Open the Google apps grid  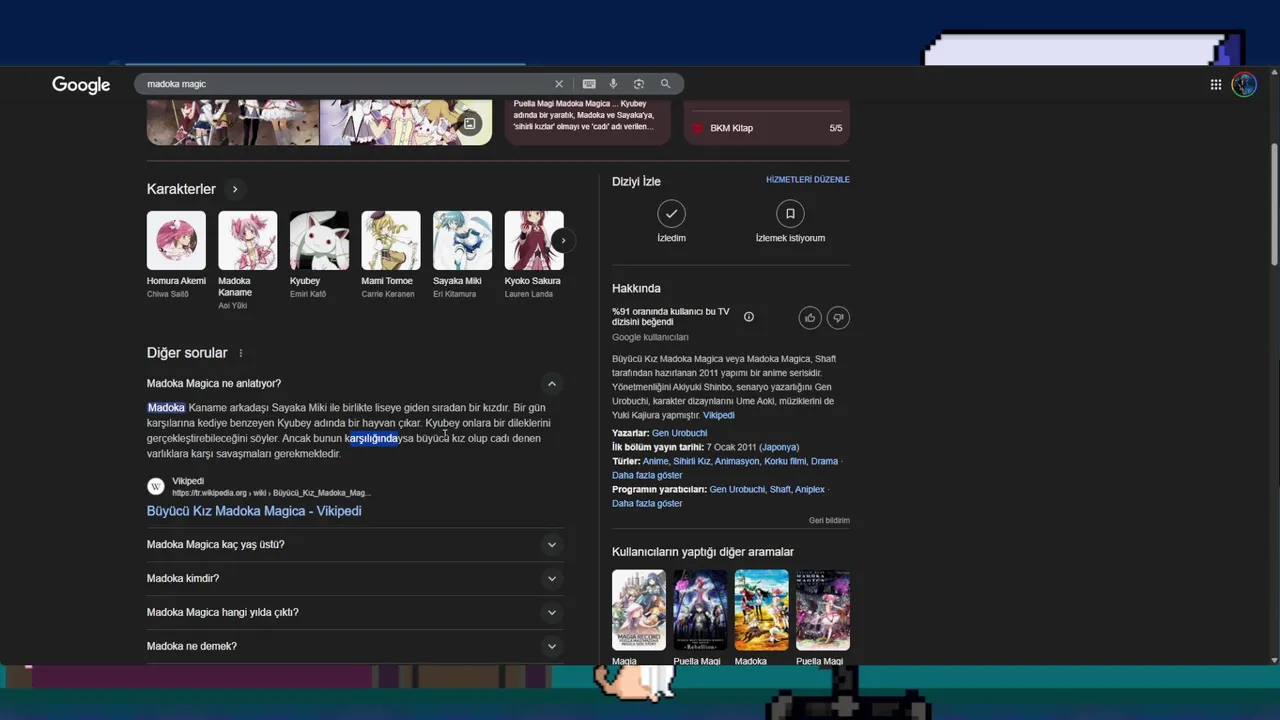1216,85
